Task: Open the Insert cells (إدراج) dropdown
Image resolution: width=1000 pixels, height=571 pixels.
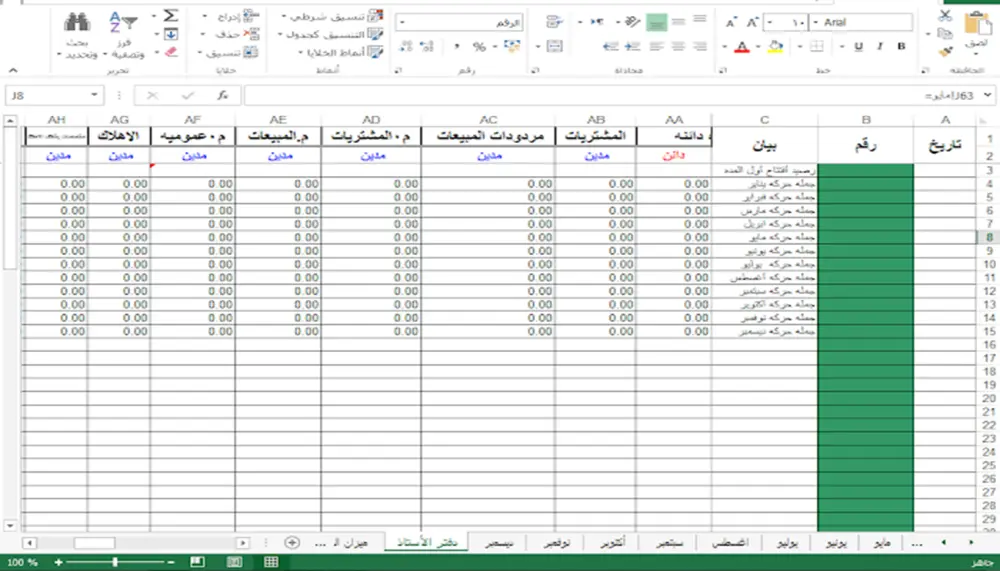Action: click(205, 16)
